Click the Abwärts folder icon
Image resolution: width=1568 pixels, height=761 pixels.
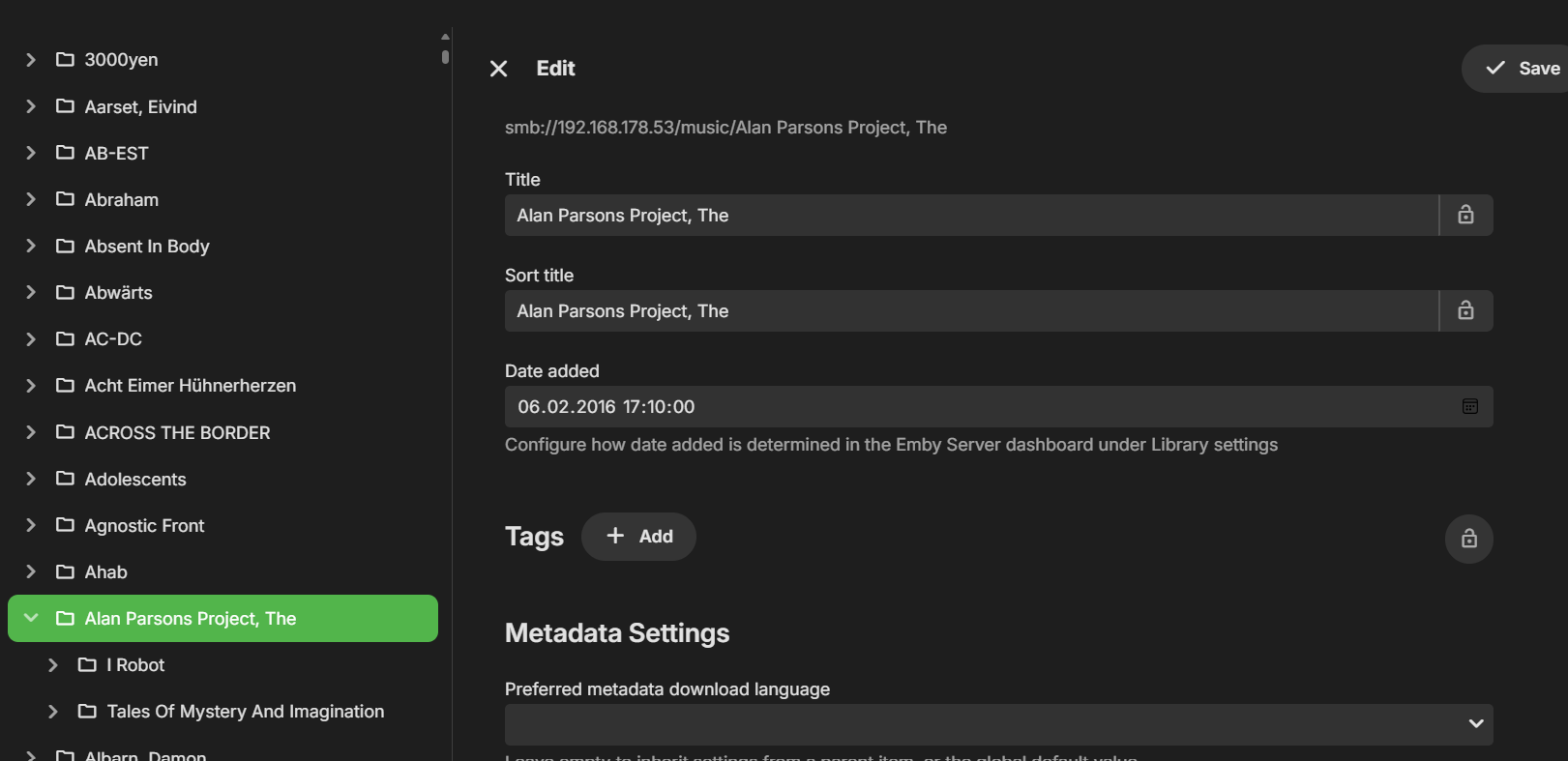point(65,292)
